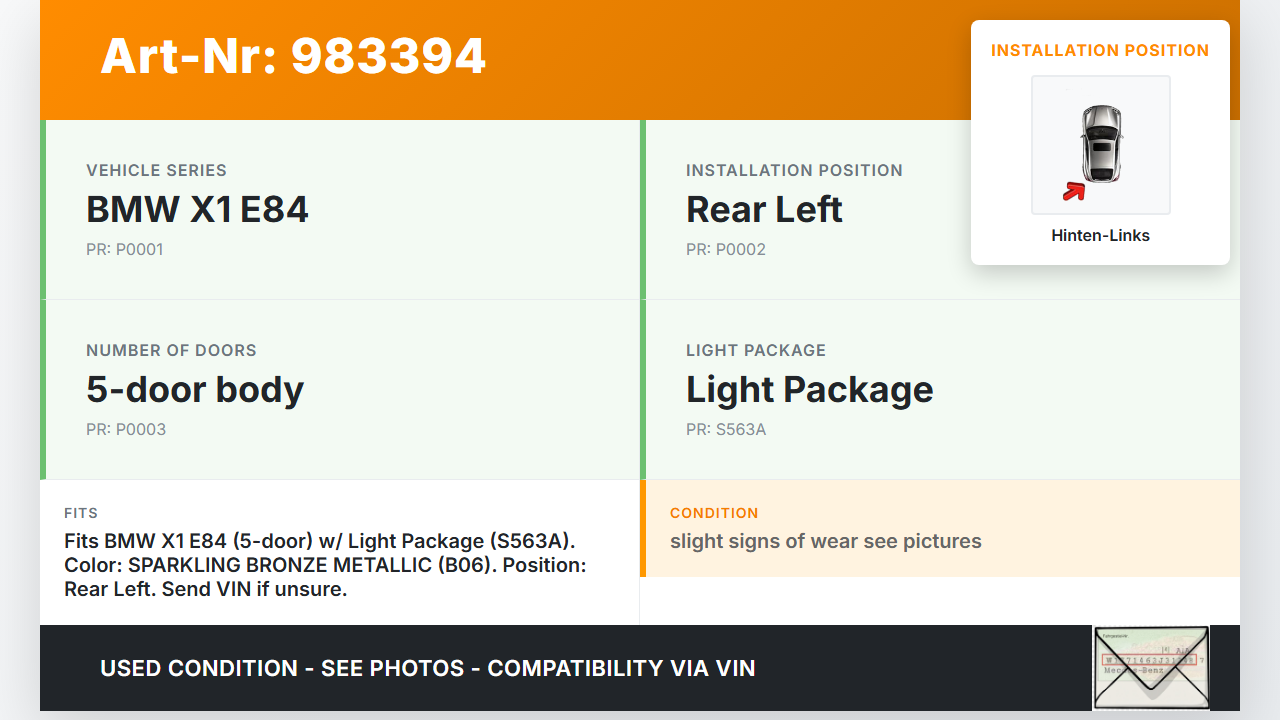Click the FITS compatibility description text
Image resolution: width=1280 pixels, height=720 pixels.
[325, 565]
